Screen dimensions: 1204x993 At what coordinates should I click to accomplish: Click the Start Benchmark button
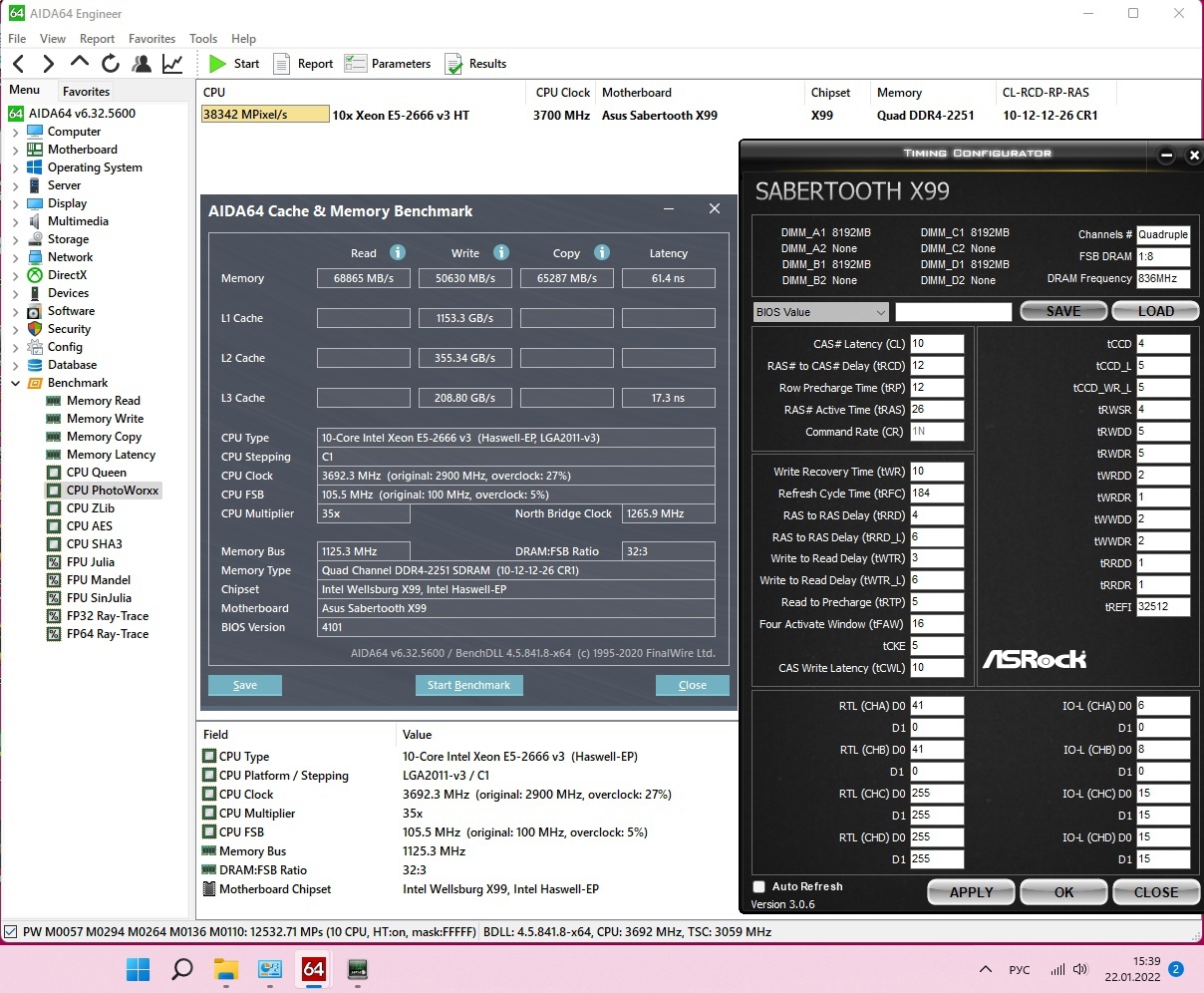pyautogui.click(x=468, y=686)
